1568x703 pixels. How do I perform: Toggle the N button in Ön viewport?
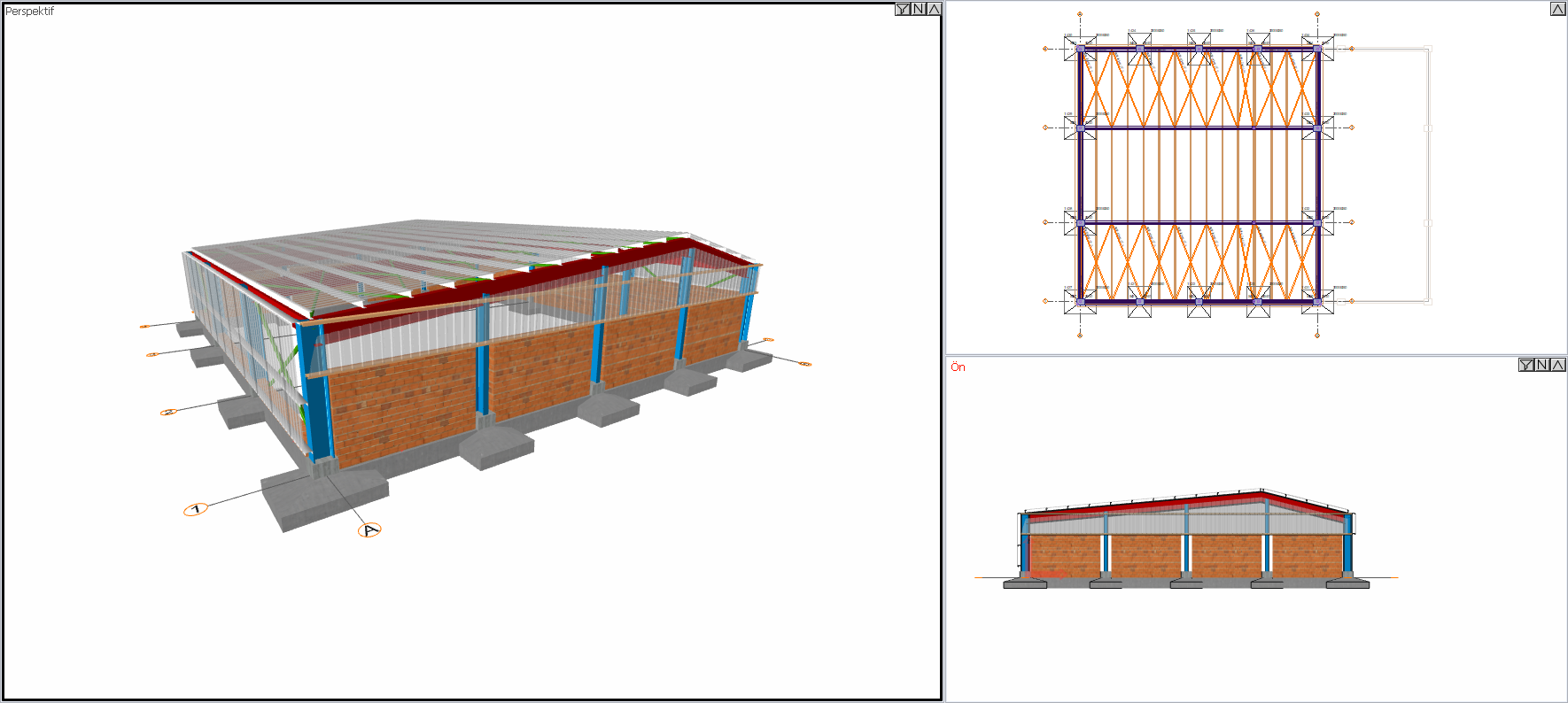[x=1542, y=365]
